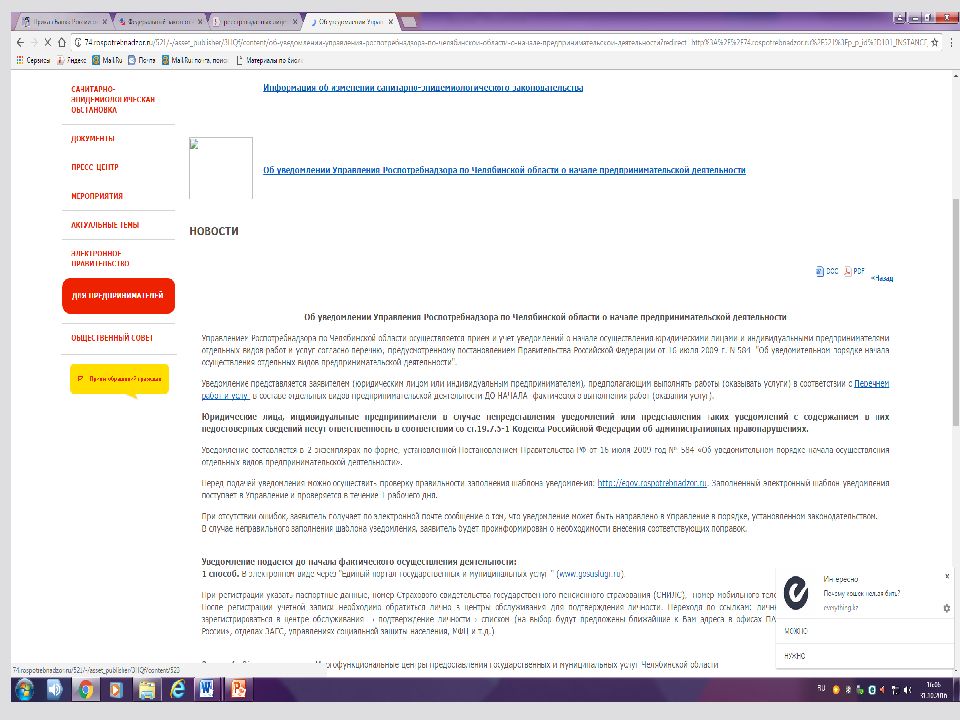960x720 pixels.
Task: Close the everything.kz notification popup
Action: point(947,576)
